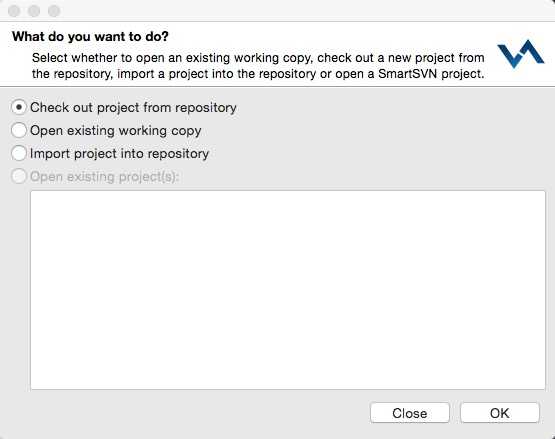Click the 'What do you want to do?' heading
The image size is (555, 439).
90,36
